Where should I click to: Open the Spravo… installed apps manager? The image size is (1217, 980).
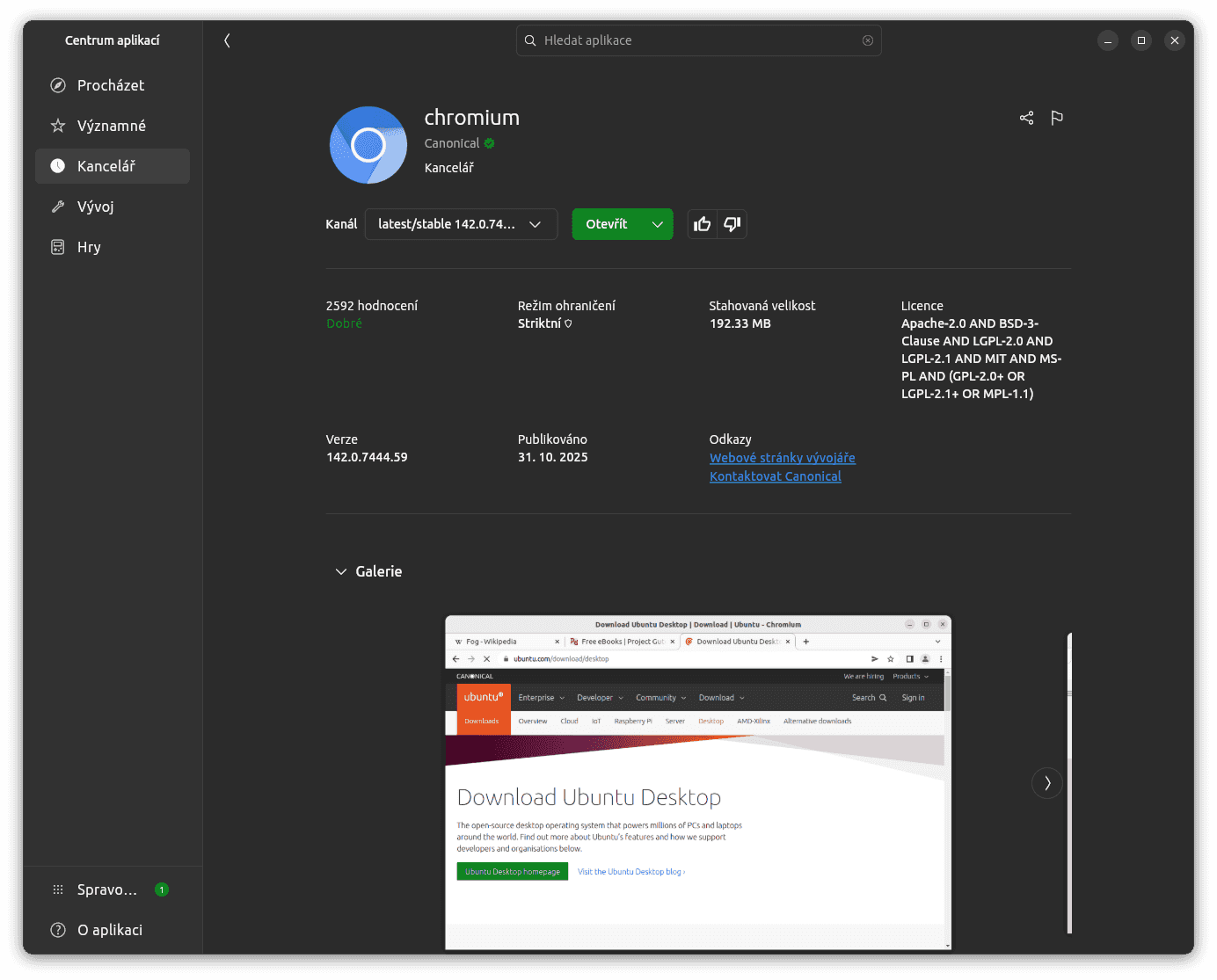[113, 889]
